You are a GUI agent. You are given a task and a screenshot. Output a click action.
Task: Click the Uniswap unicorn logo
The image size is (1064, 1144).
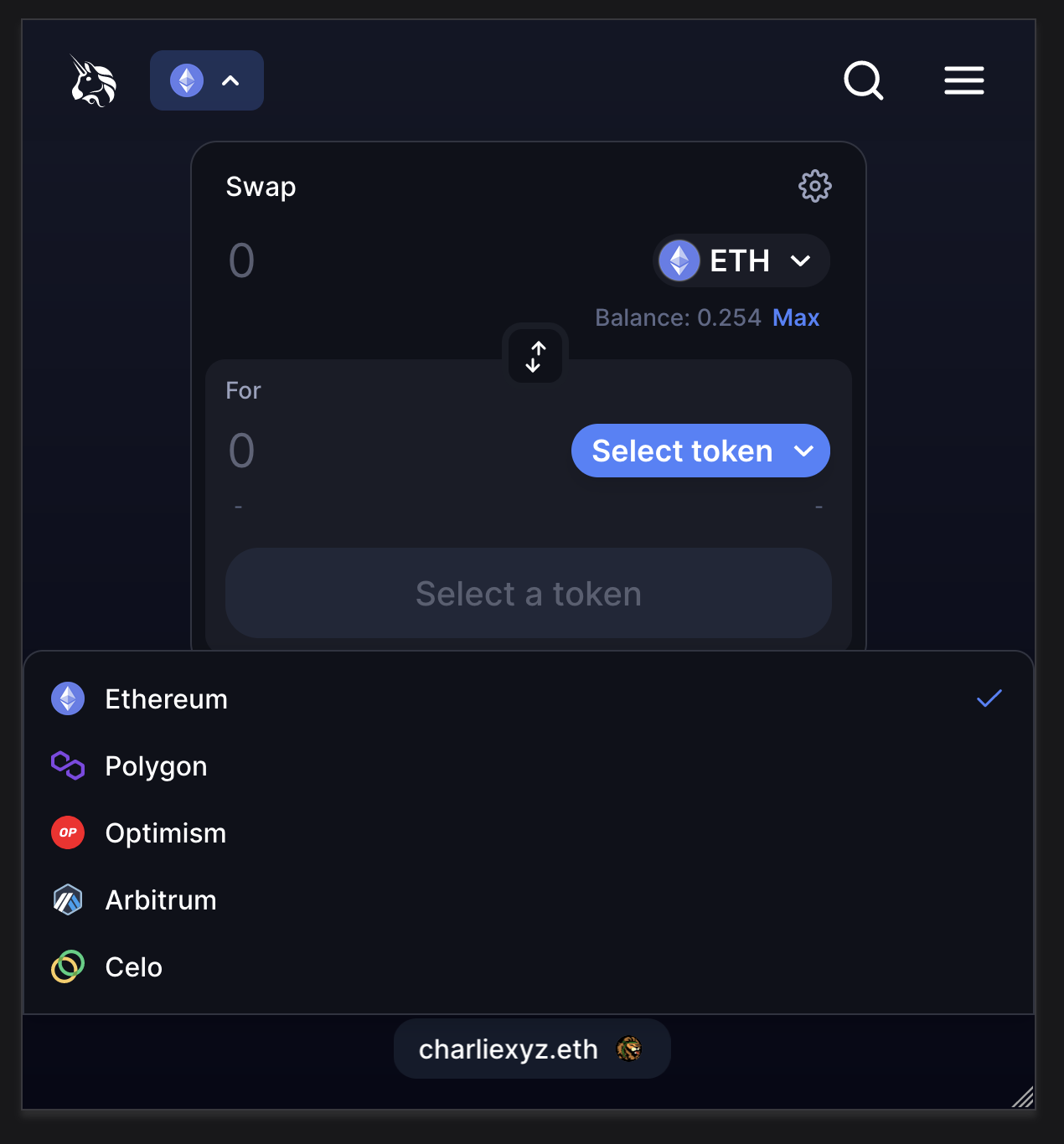point(92,80)
